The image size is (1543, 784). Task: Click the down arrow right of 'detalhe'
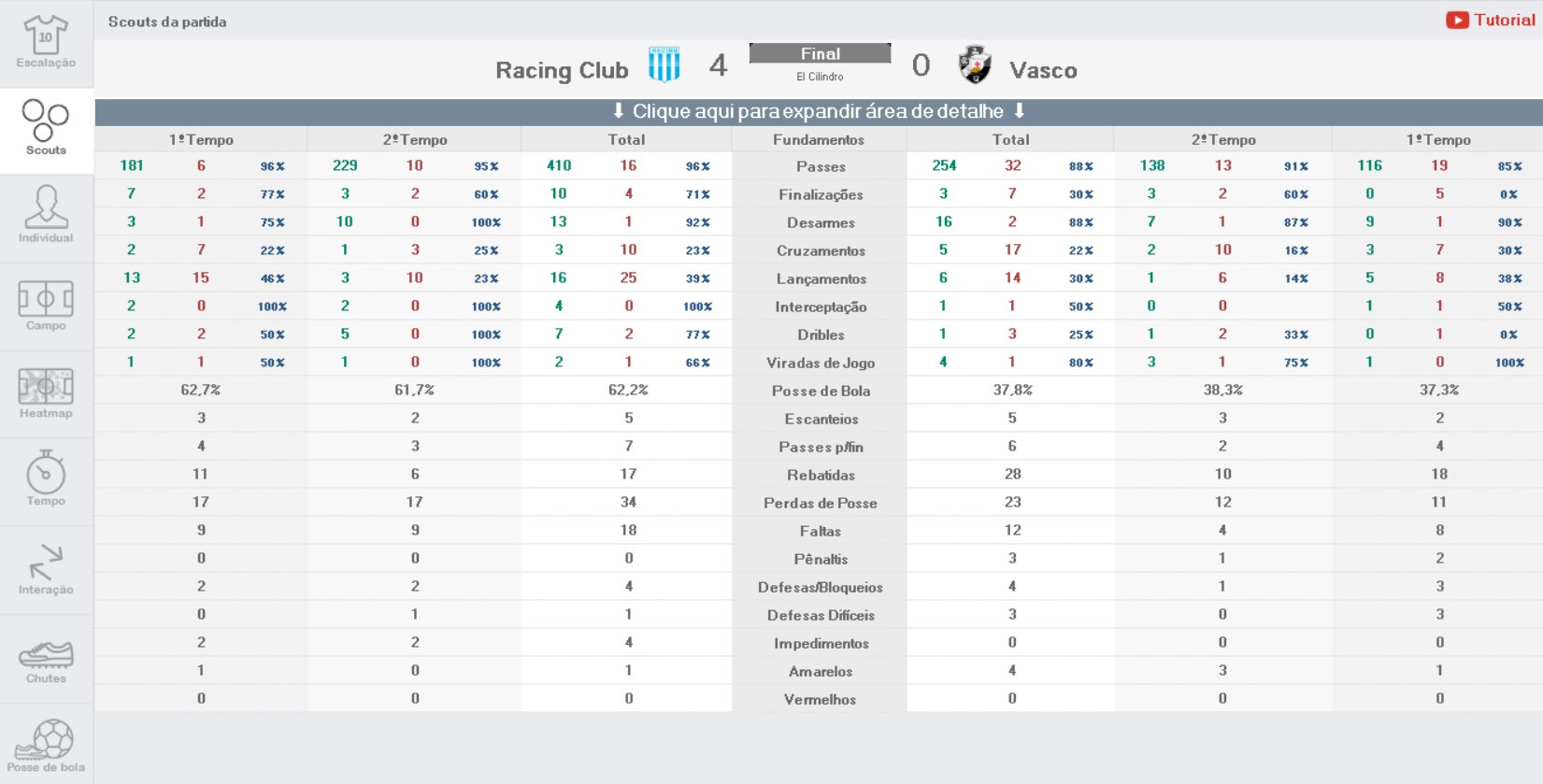point(1020,111)
